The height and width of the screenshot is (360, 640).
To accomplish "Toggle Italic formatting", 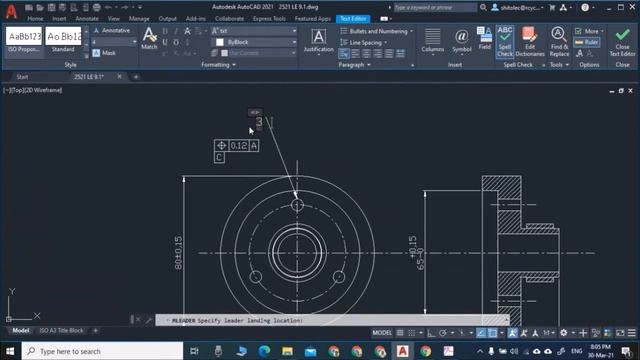I will [176, 31].
